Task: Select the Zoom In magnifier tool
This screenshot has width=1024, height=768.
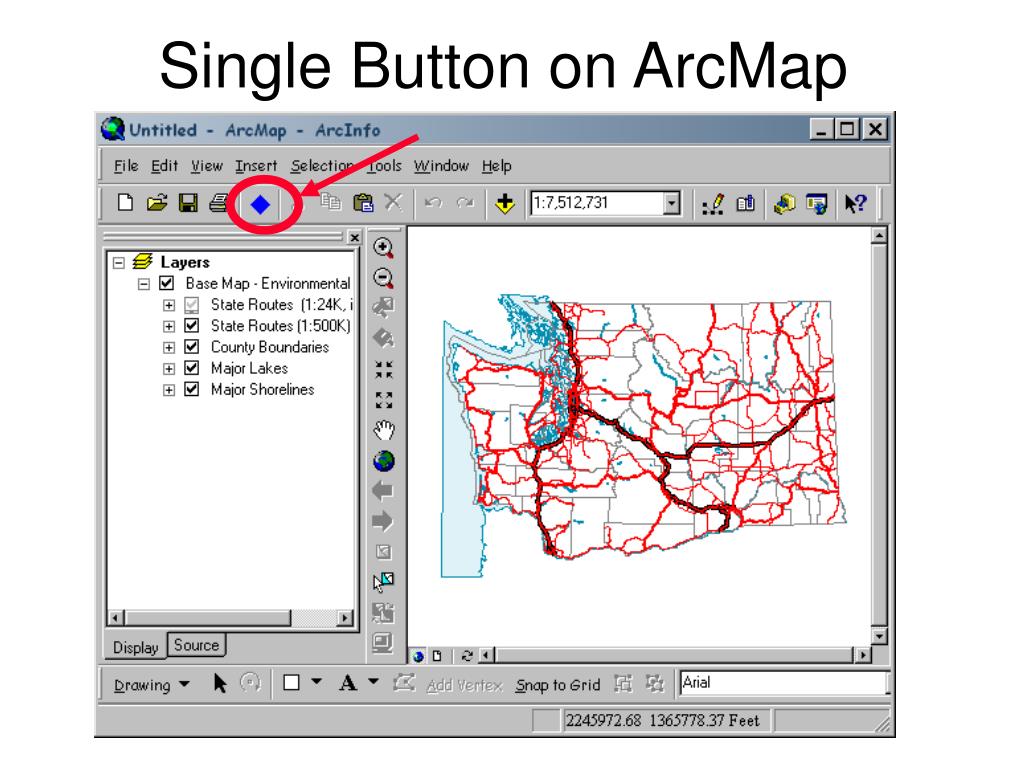Action: coord(383,247)
